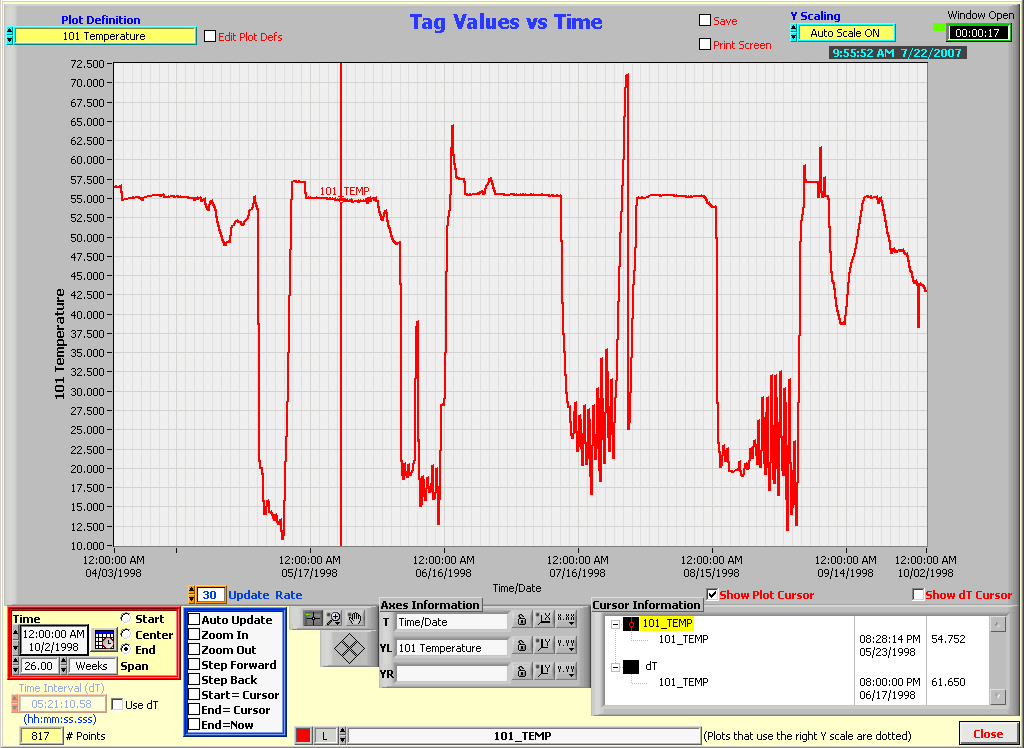1024x748 pixels.
Task: Autoscale the YL 101 Temperature axis once
Action: click(x=543, y=645)
